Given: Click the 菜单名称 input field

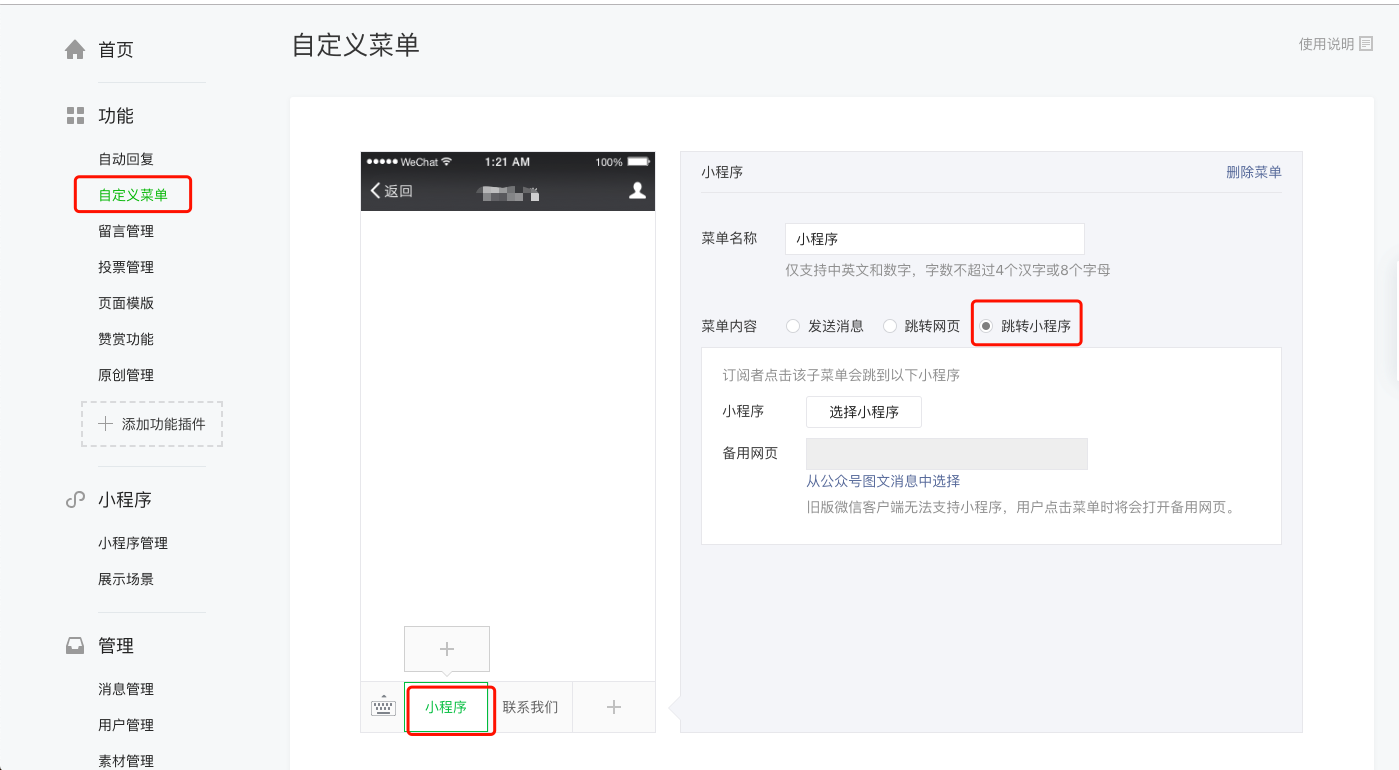Looking at the screenshot, I should coord(934,239).
